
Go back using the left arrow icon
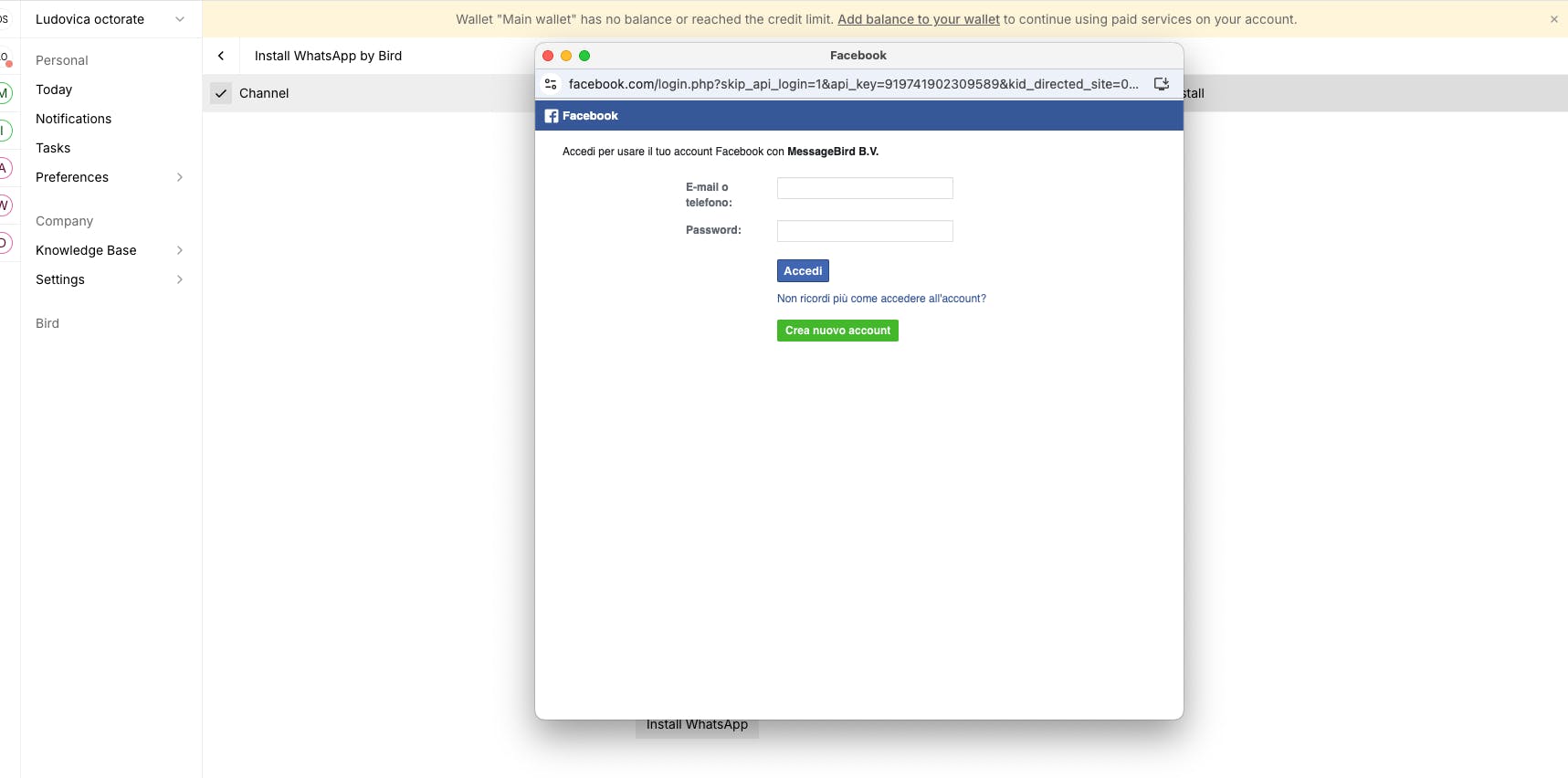click(221, 56)
